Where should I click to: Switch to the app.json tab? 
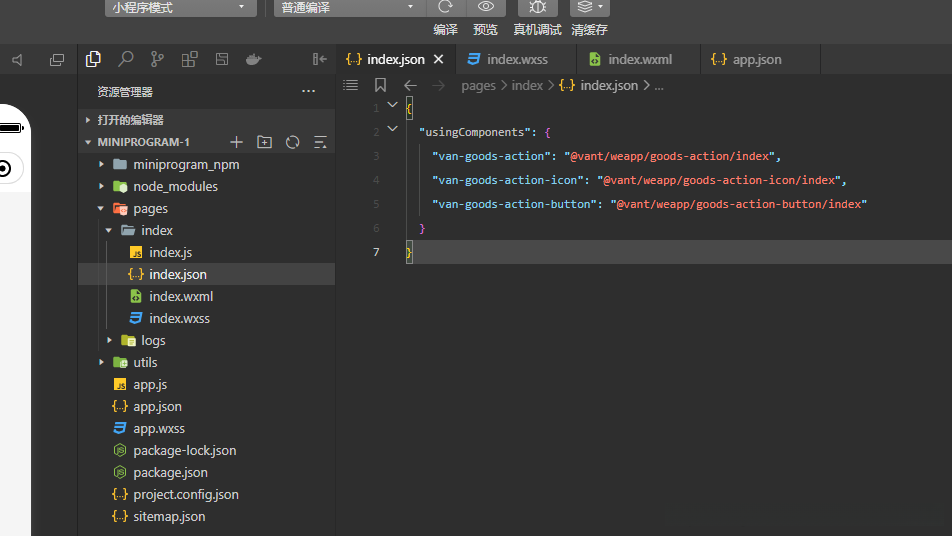coord(757,59)
